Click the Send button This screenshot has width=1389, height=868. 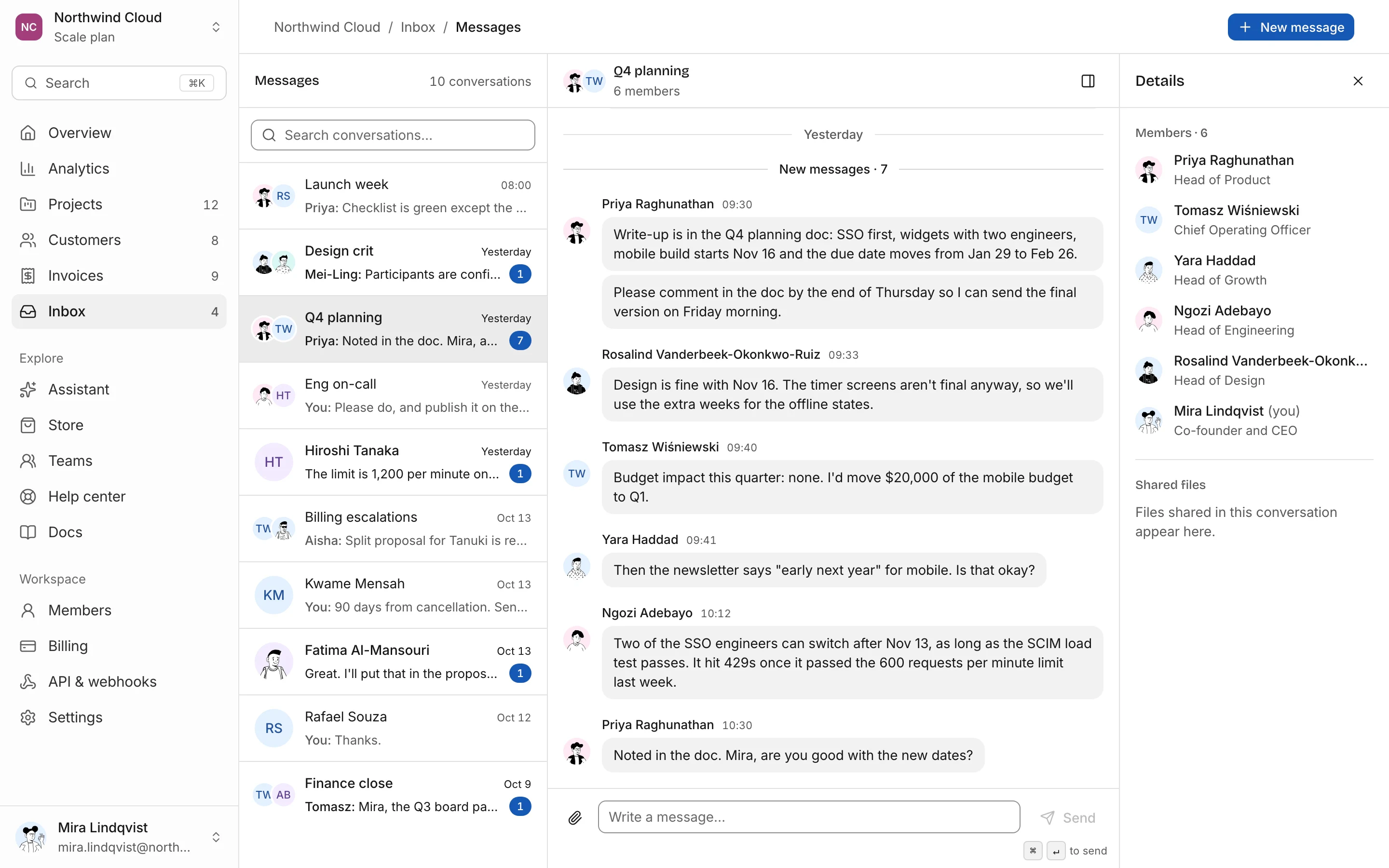tap(1068, 817)
